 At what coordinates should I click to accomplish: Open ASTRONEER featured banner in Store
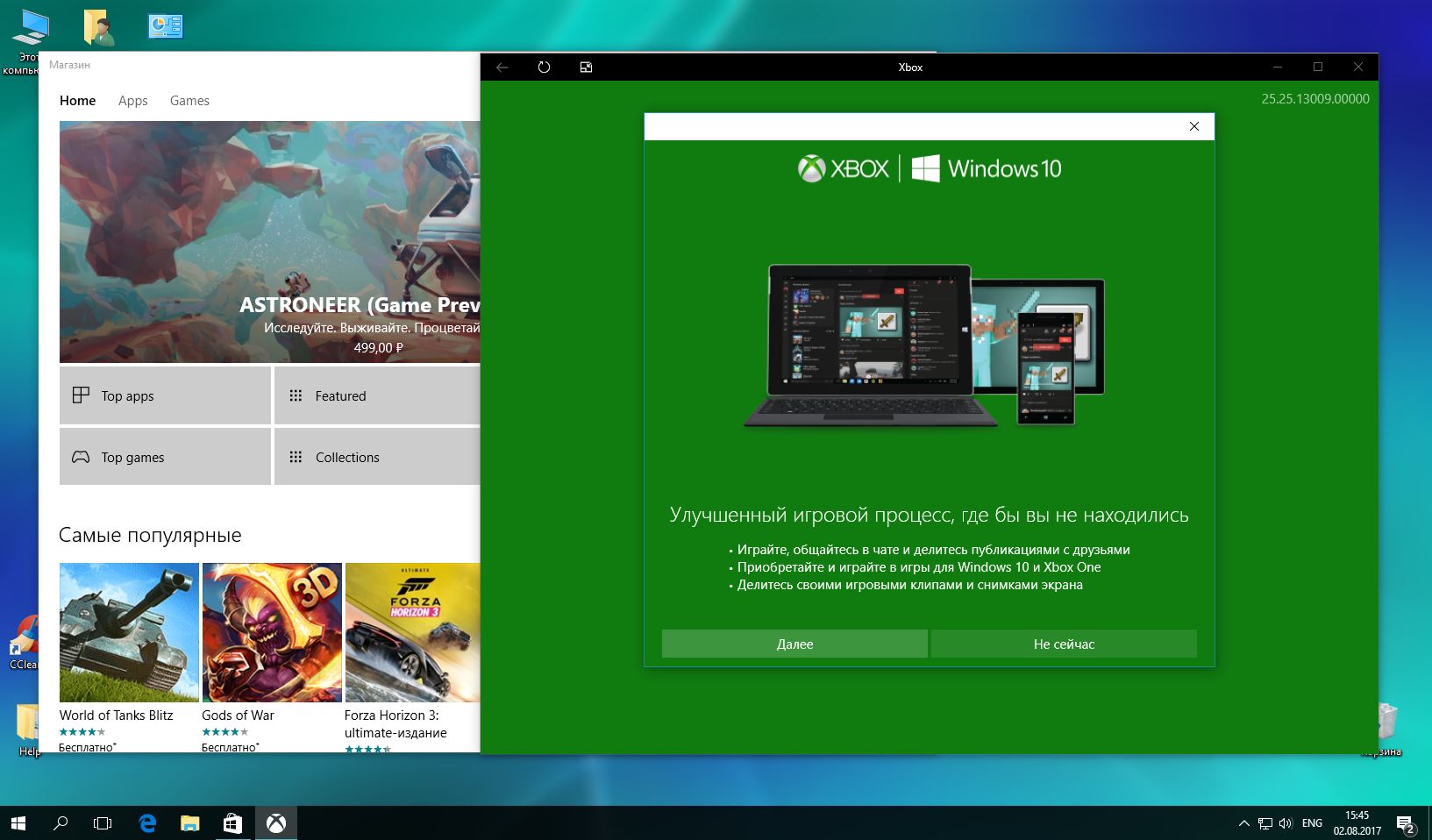point(270,242)
